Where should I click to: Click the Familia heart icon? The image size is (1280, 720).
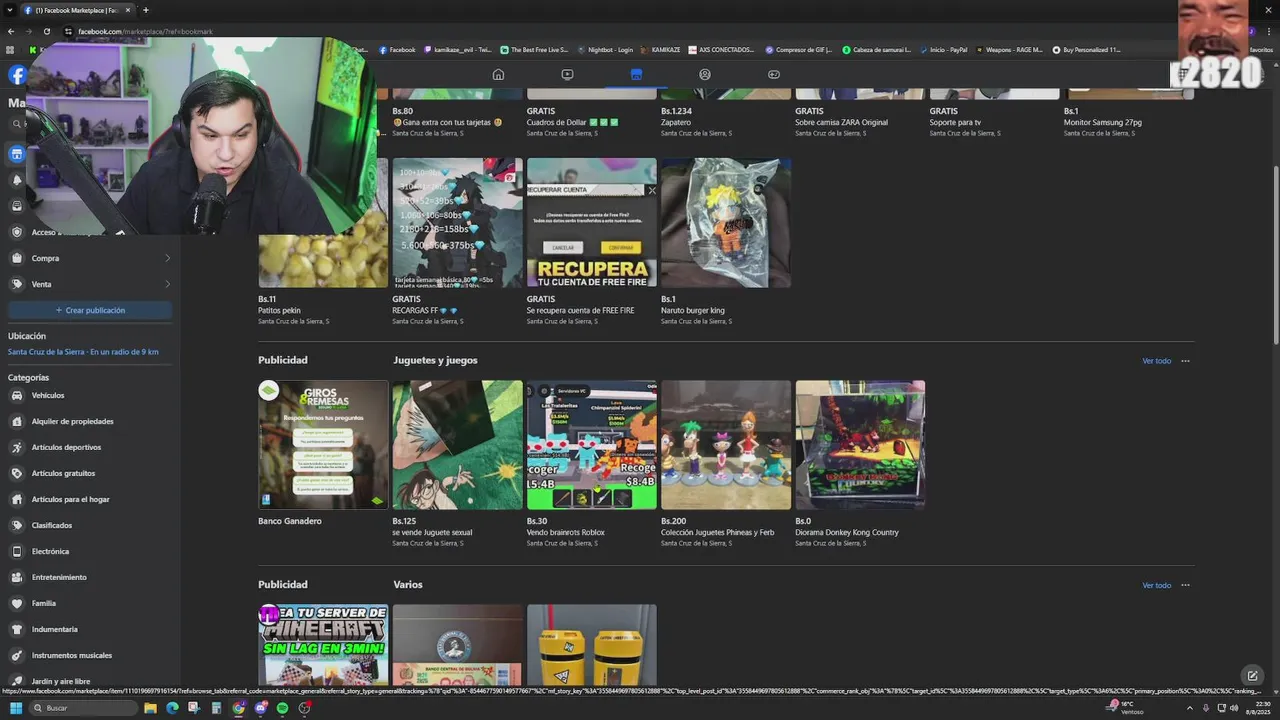(x=17, y=603)
